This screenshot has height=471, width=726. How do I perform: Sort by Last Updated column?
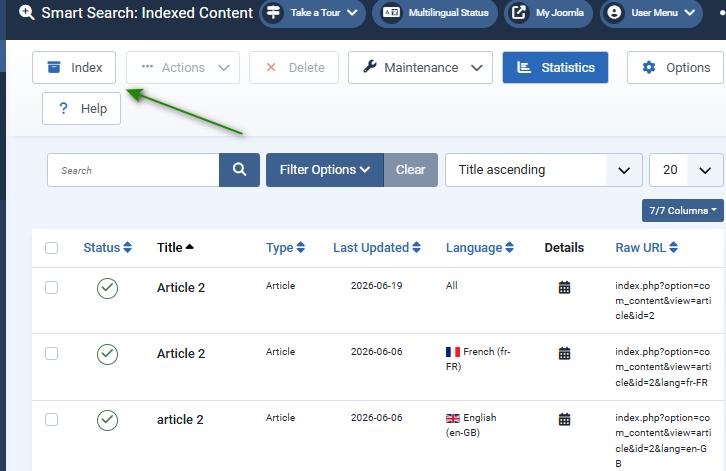point(377,248)
